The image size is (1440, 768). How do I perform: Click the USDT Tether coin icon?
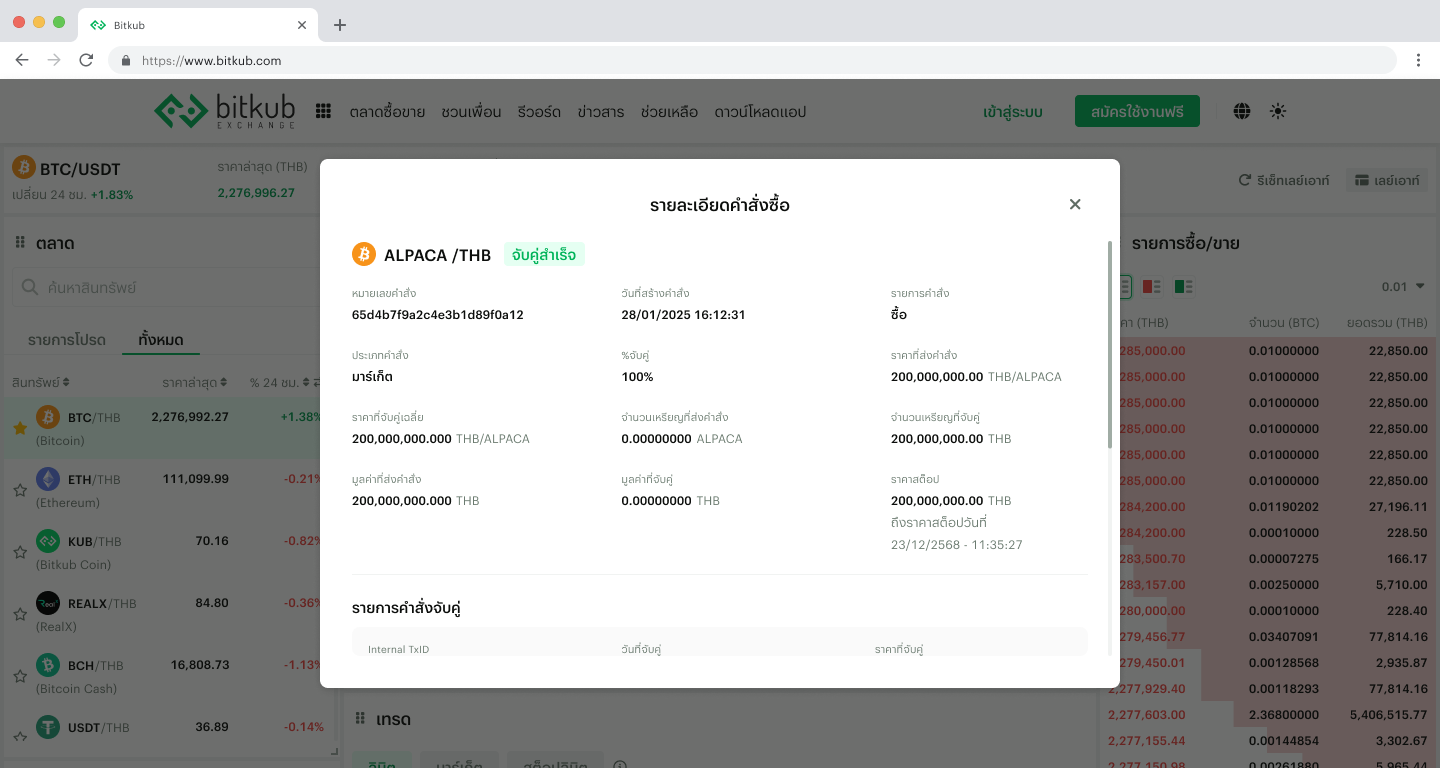click(48, 727)
